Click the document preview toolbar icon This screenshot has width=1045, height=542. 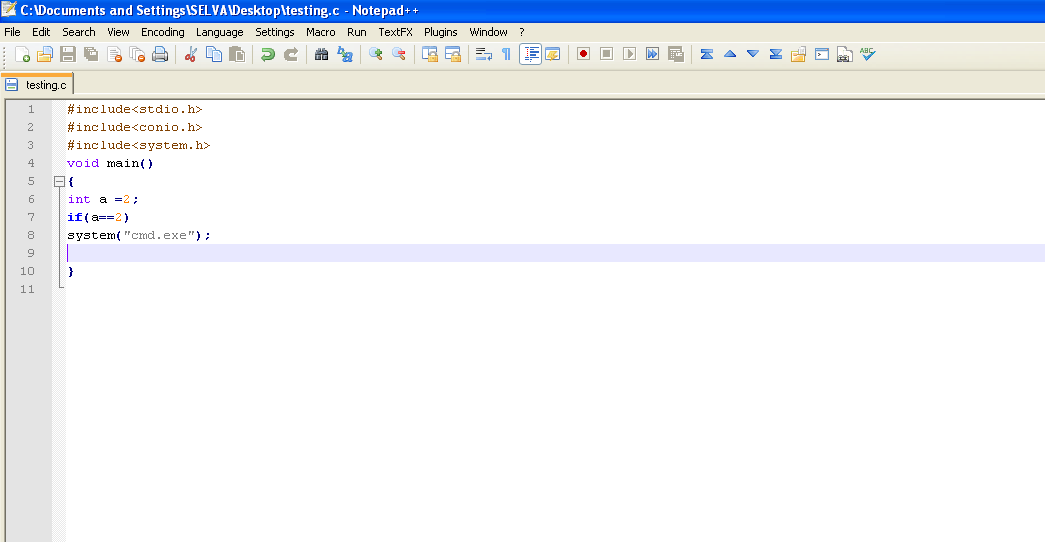tap(844, 54)
